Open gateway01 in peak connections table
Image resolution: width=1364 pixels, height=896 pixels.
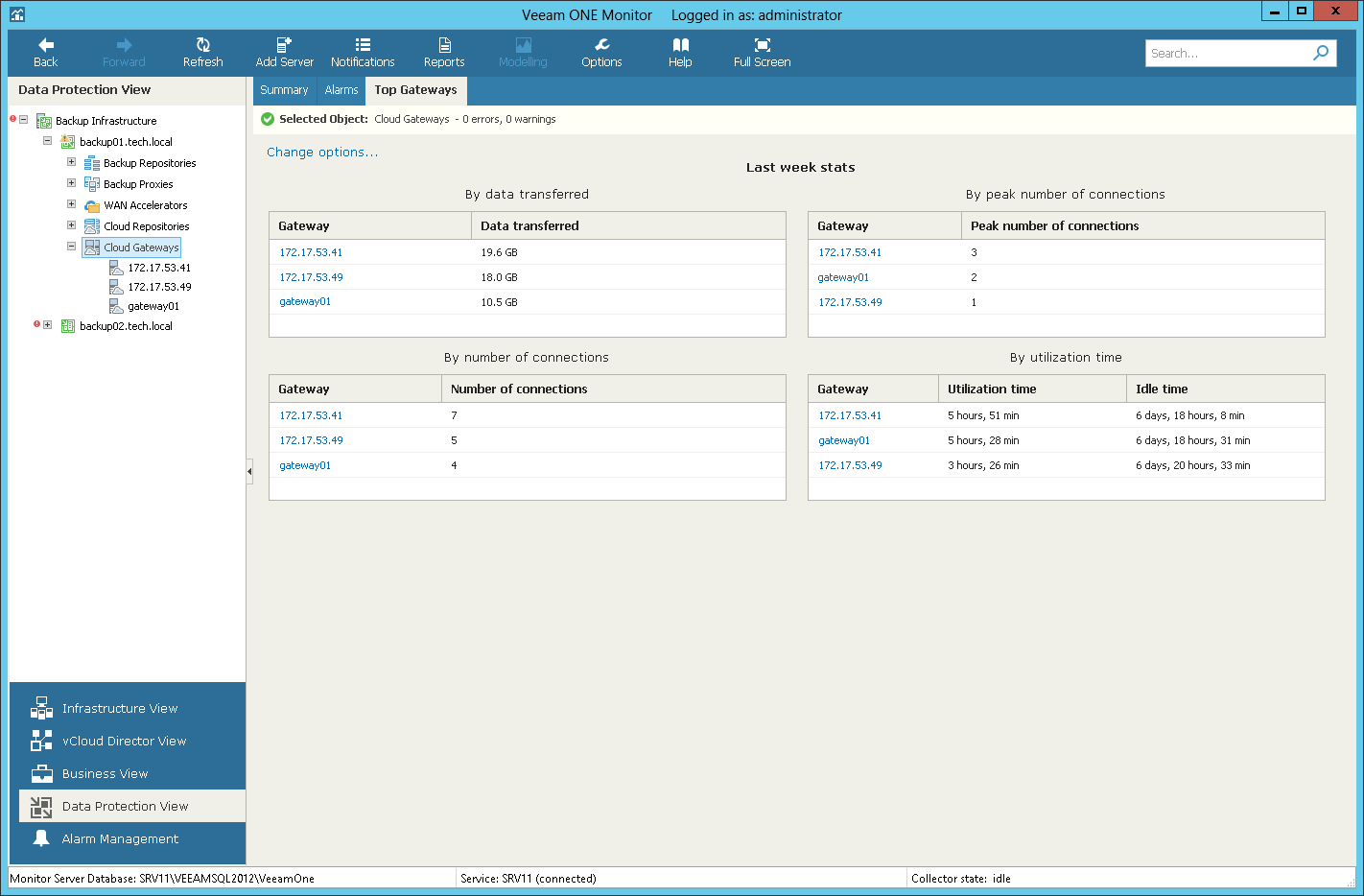pyautogui.click(x=843, y=277)
